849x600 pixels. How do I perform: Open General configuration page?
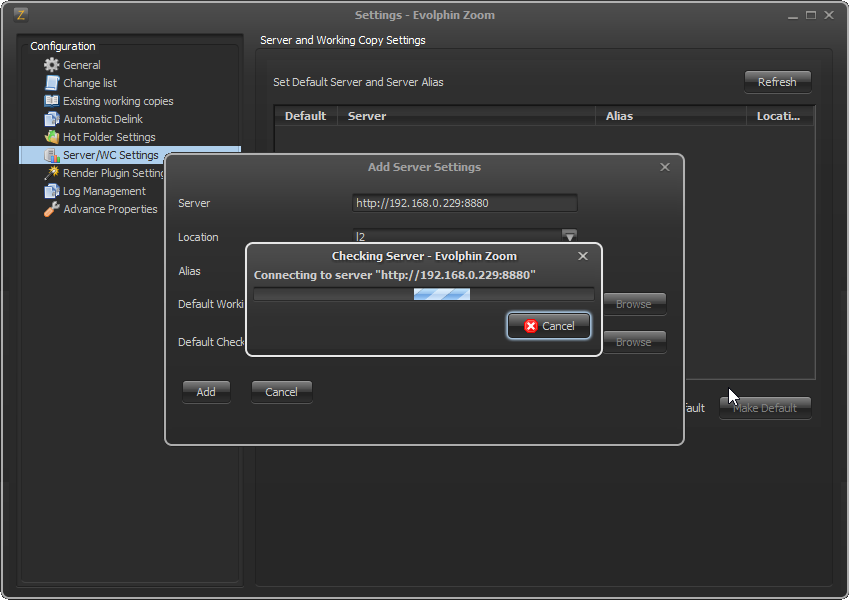point(82,65)
